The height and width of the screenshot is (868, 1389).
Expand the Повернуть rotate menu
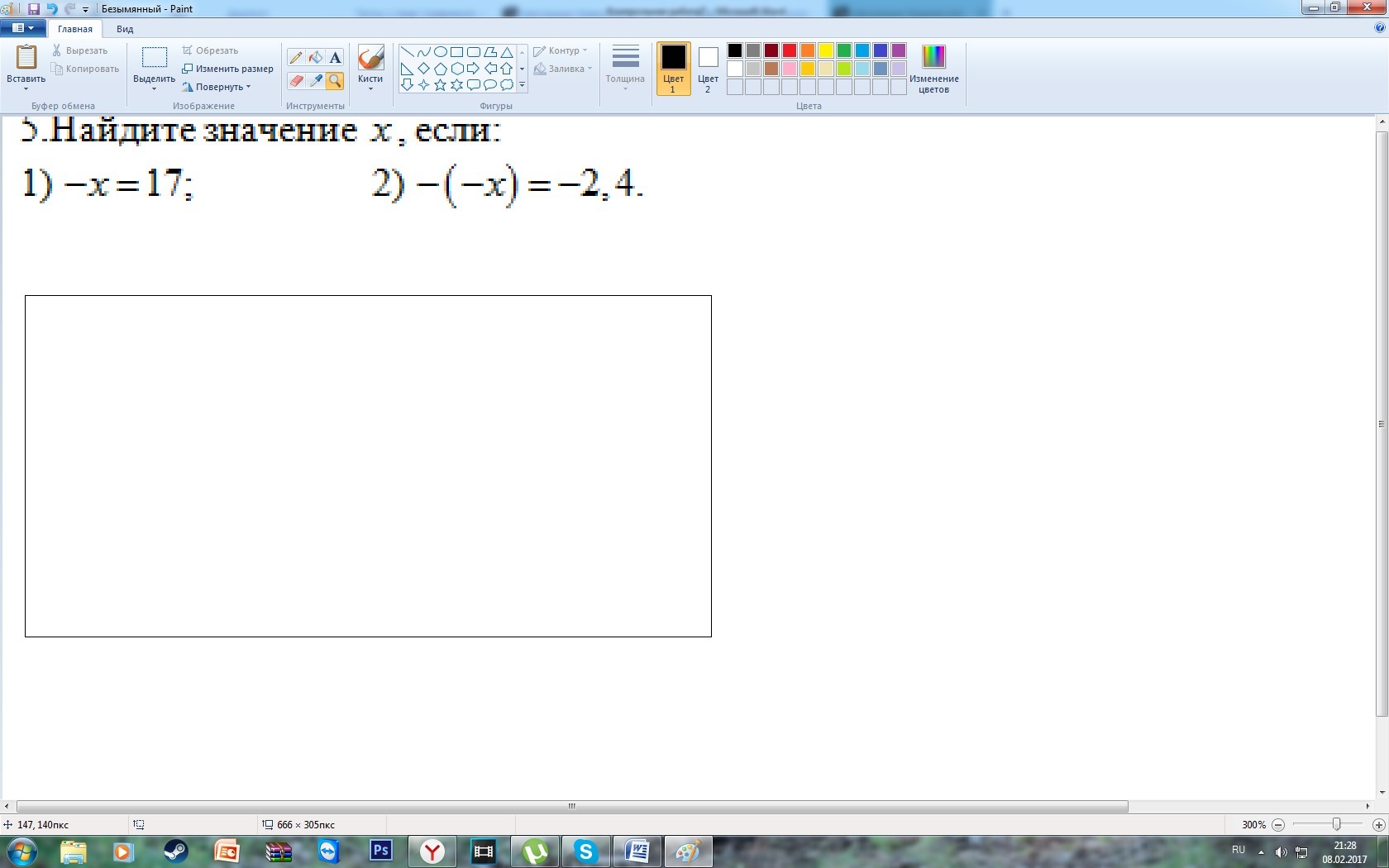point(217,87)
